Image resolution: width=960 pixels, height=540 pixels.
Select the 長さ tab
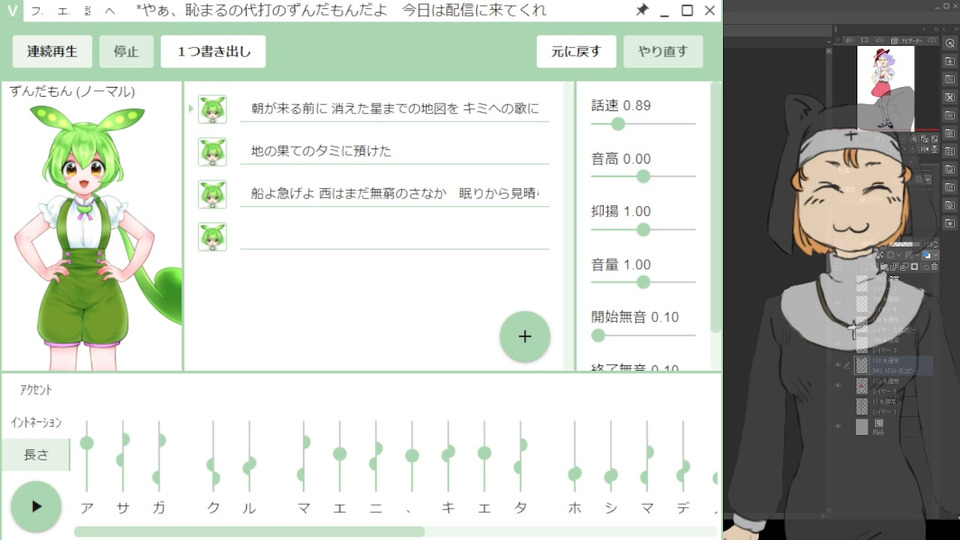click(x=36, y=455)
